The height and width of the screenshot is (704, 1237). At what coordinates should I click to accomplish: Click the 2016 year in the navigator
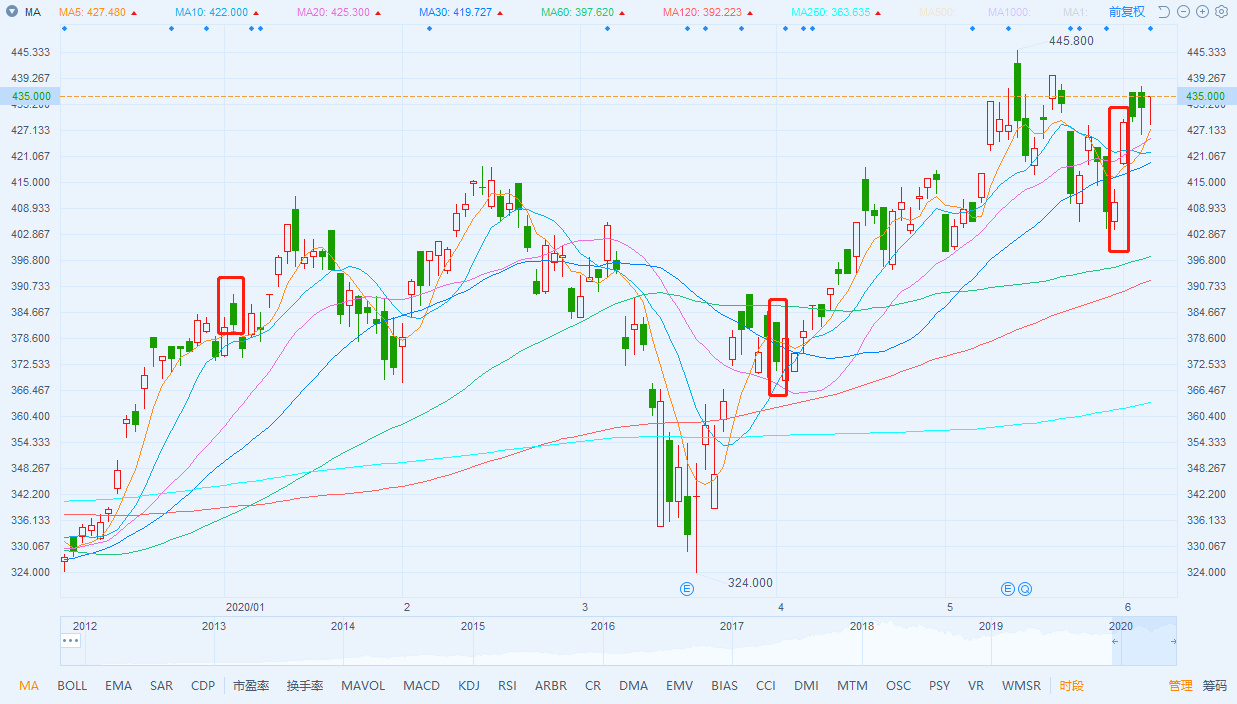603,627
